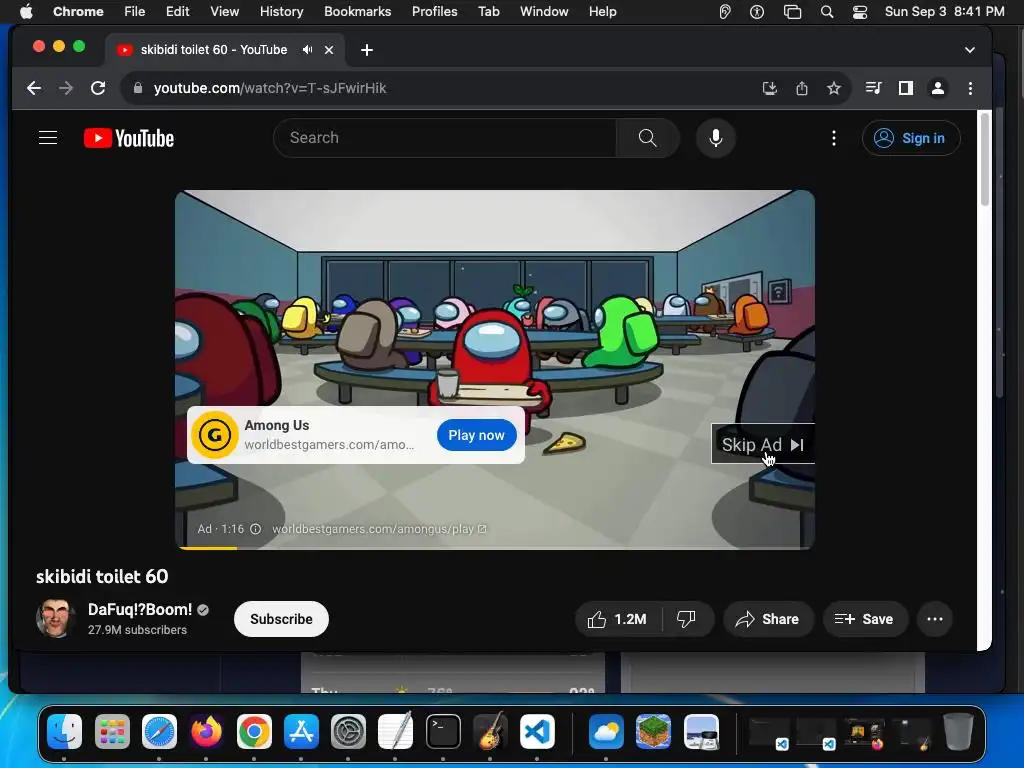Click the search magnifier button

pyautogui.click(x=647, y=138)
